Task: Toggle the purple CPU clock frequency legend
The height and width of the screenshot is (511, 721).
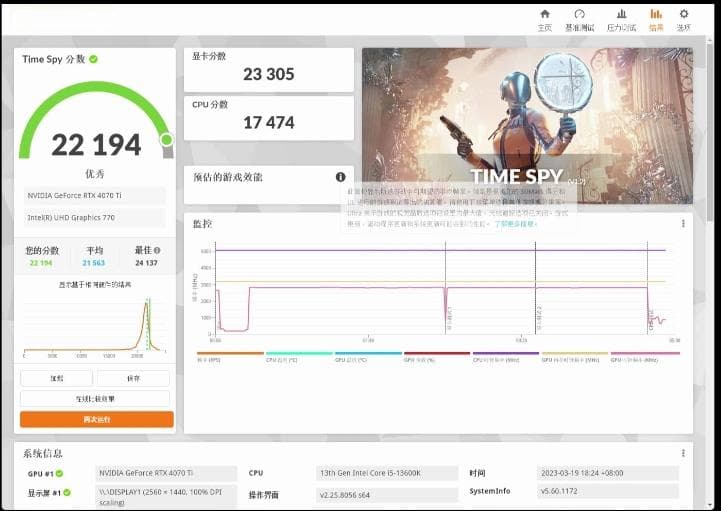Action: click(506, 357)
